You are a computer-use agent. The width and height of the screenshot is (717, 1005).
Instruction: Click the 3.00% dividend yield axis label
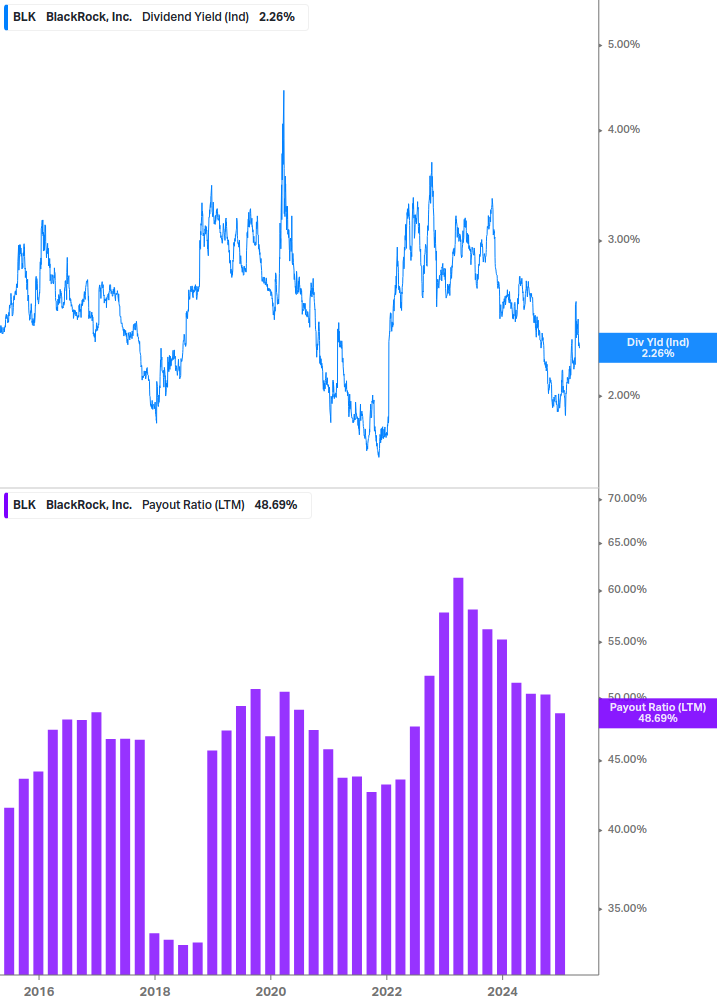tap(623, 240)
